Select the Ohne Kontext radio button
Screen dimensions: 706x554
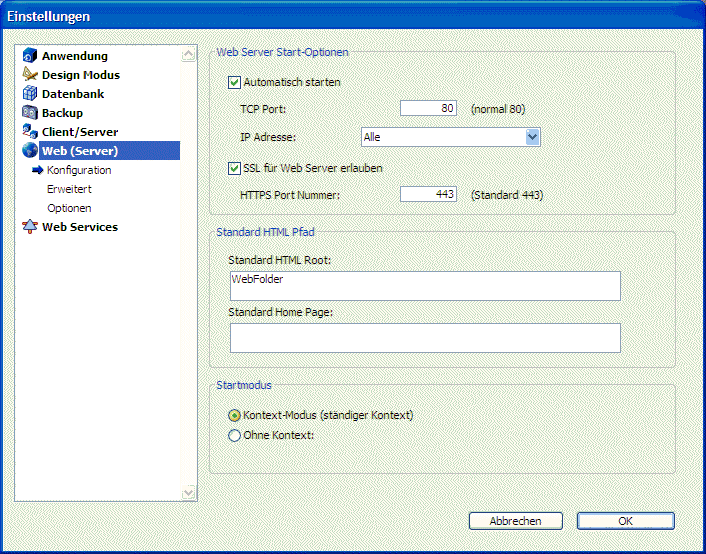click(x=235, y=435)
